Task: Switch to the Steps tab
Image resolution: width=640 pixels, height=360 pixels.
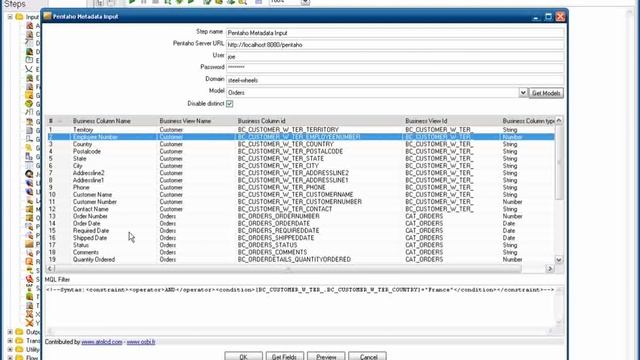Action: coord(15,4)
